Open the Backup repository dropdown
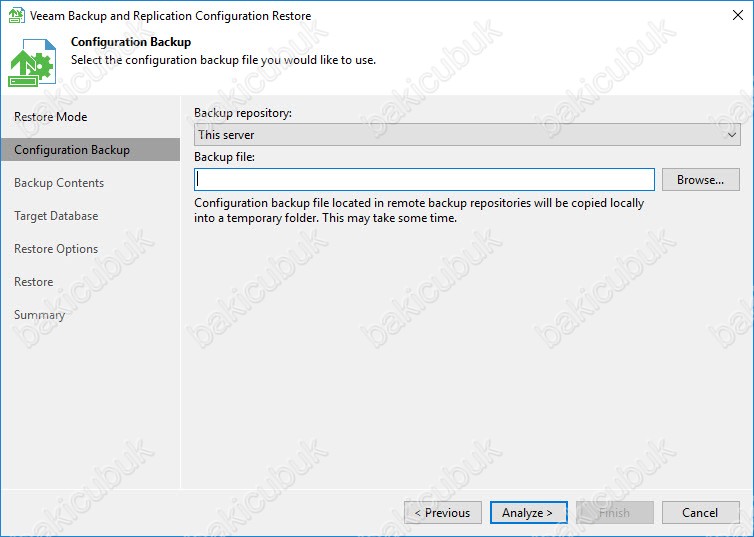754x537 pixels. tap(467, 135)
